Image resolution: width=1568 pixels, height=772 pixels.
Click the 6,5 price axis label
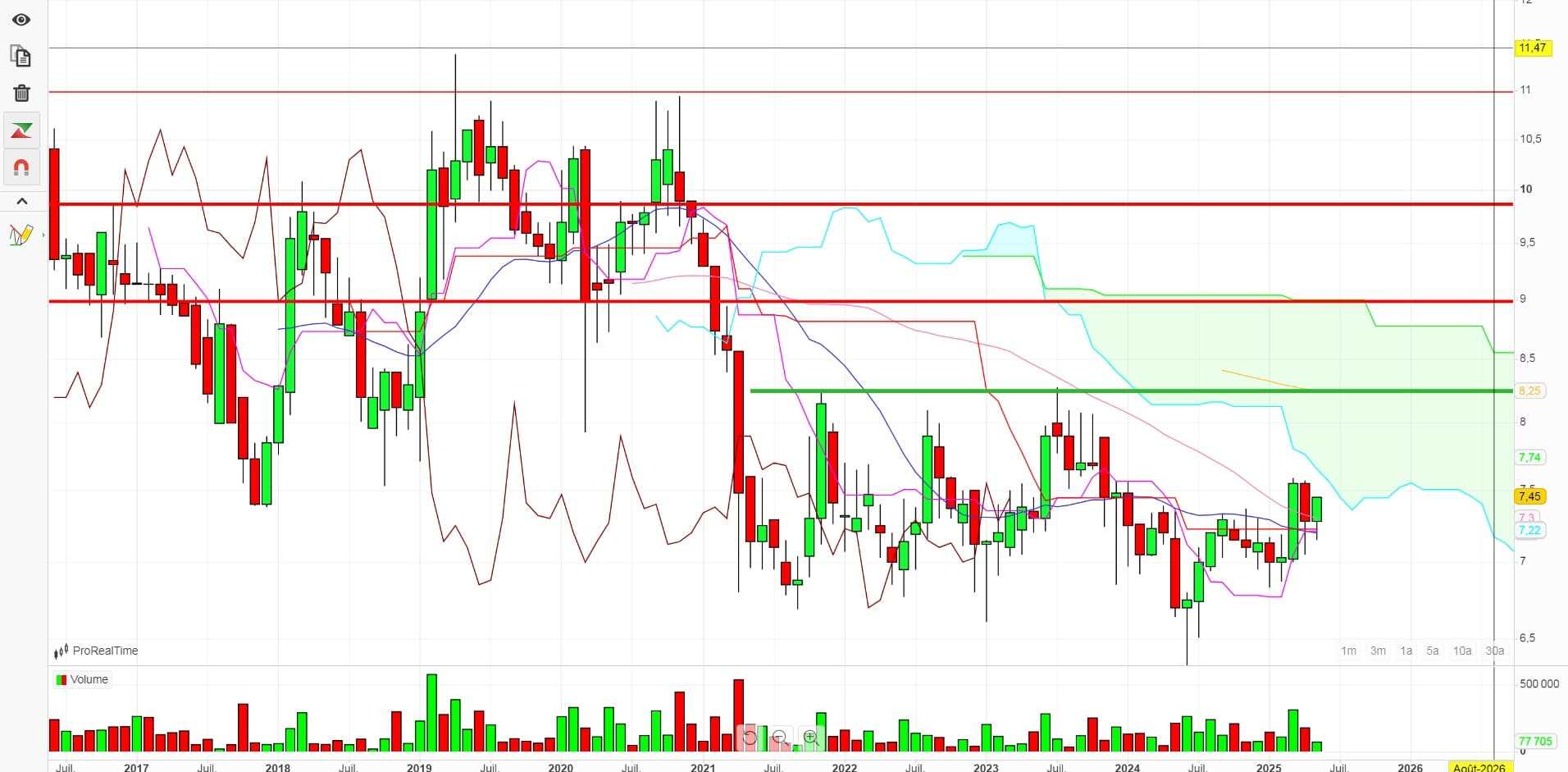[1527, 637]
